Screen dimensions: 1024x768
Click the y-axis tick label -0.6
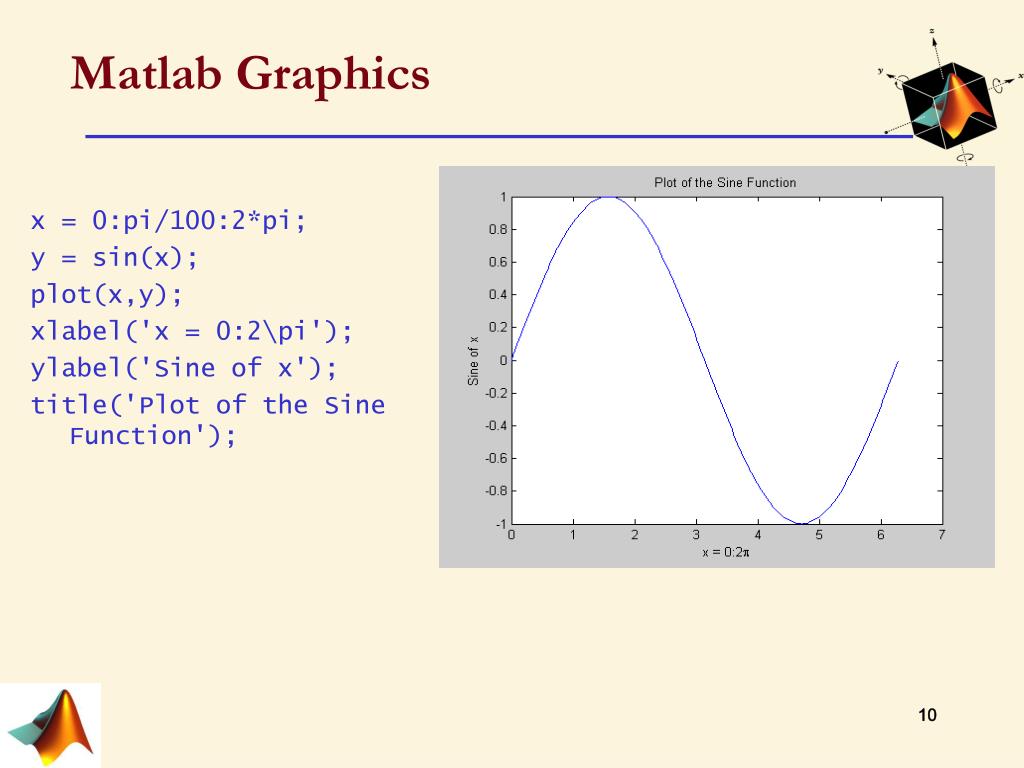[496, 458]
